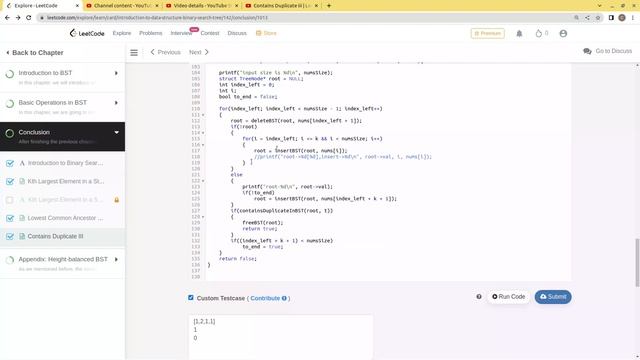Toggle Lowest Common Ancestor checkbox
The width and height of the screenshot is (640, 360).
point(10,218)
